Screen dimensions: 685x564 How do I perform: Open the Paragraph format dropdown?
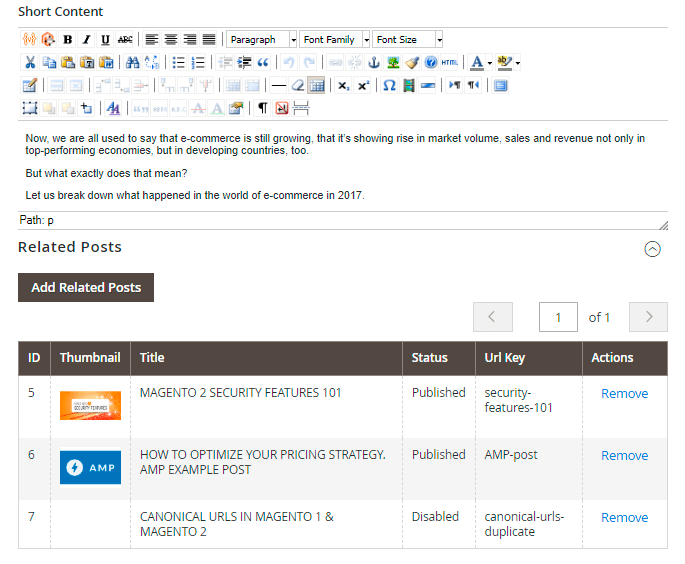tap(261, 40)
